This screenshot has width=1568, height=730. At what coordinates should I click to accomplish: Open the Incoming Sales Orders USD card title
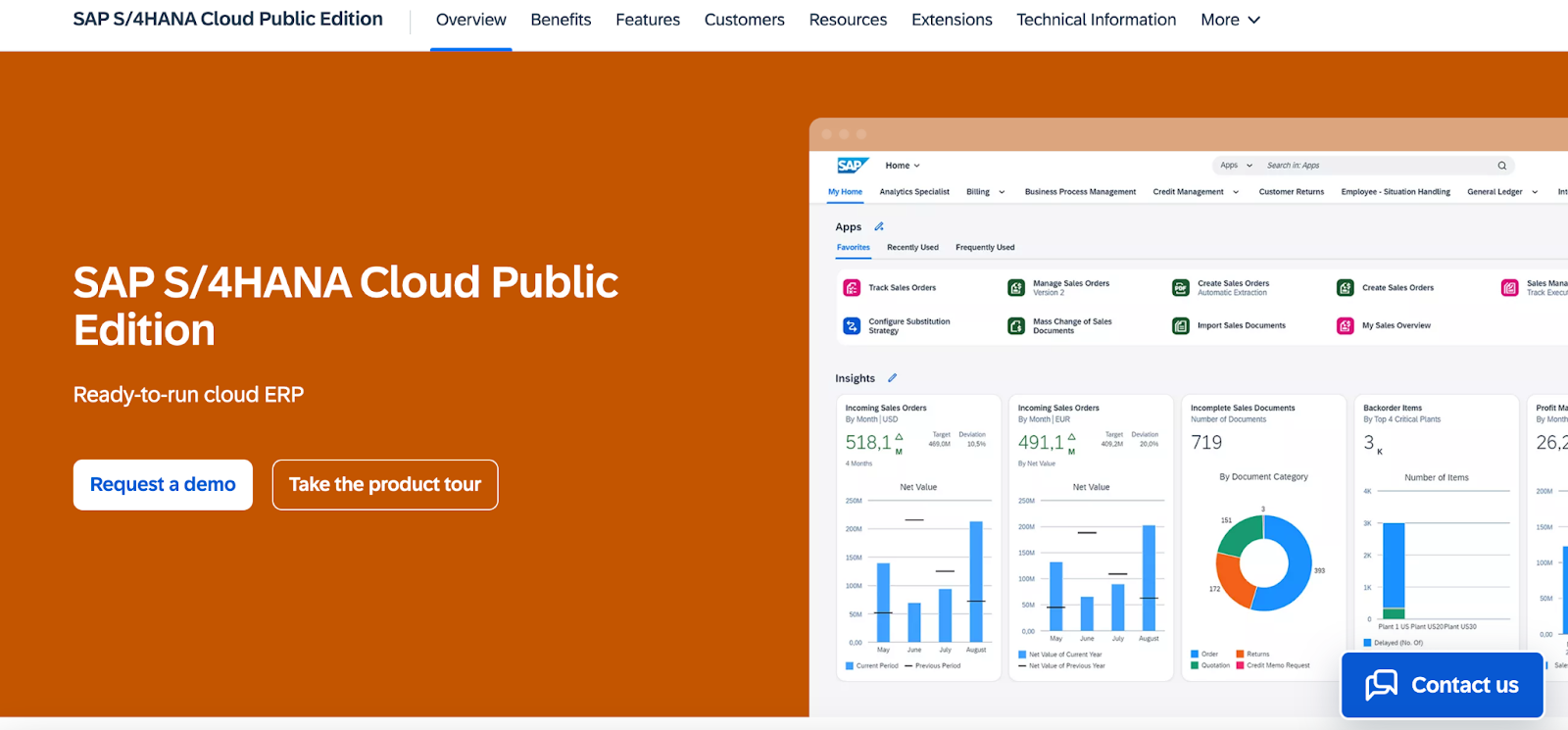886,409
